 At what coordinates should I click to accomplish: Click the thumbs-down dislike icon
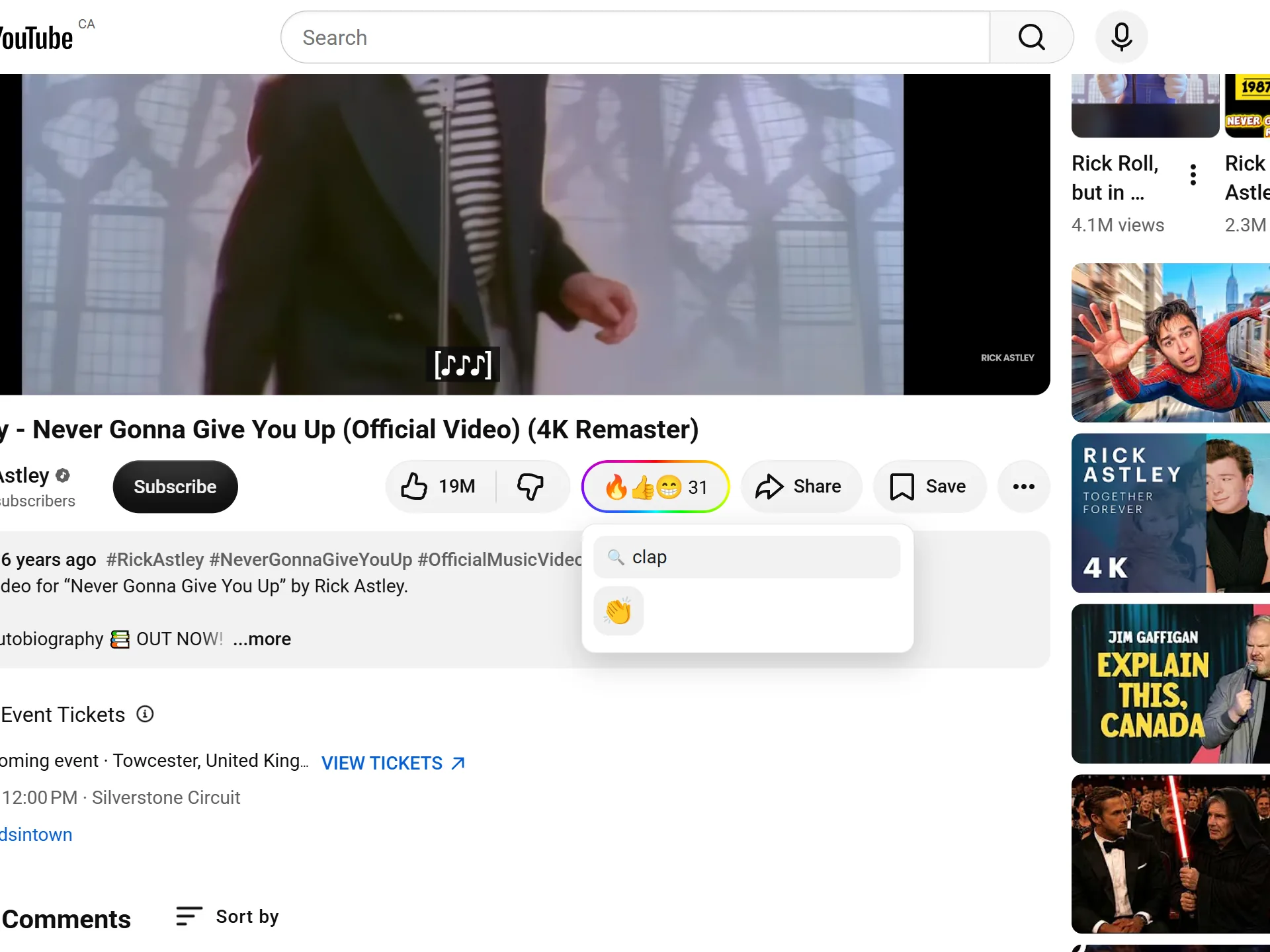[530, 487]
